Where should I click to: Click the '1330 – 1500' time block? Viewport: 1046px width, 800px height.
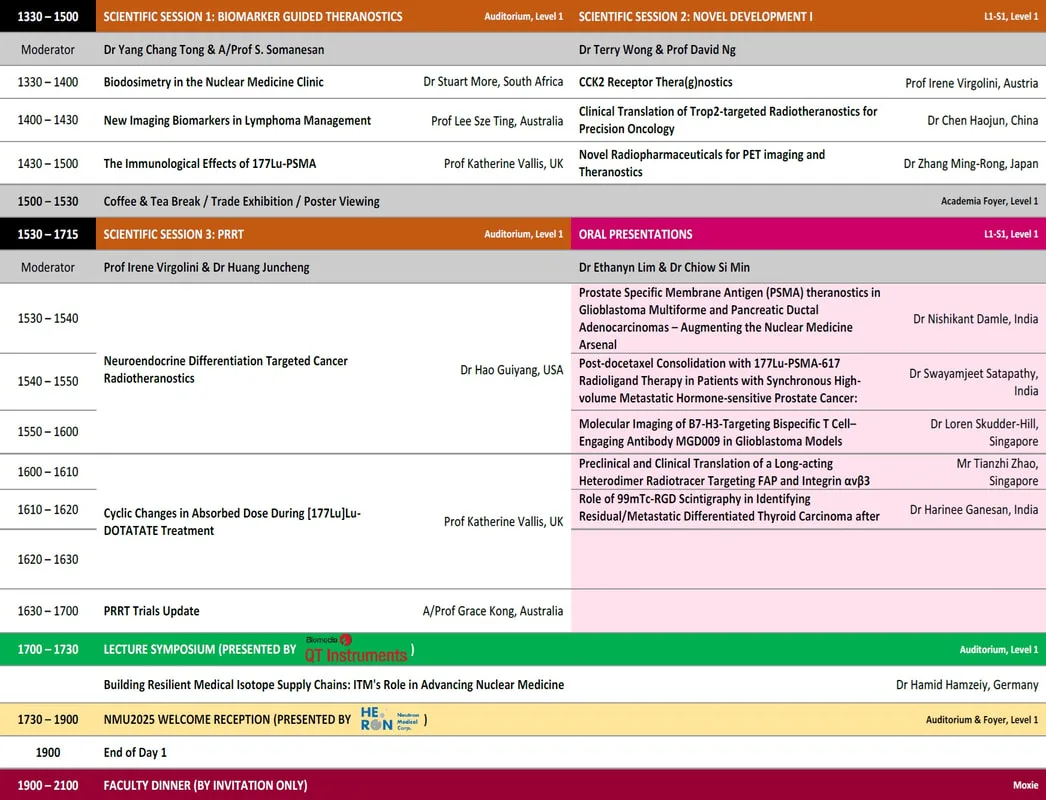pyautogui.click(x=48, y=16)
